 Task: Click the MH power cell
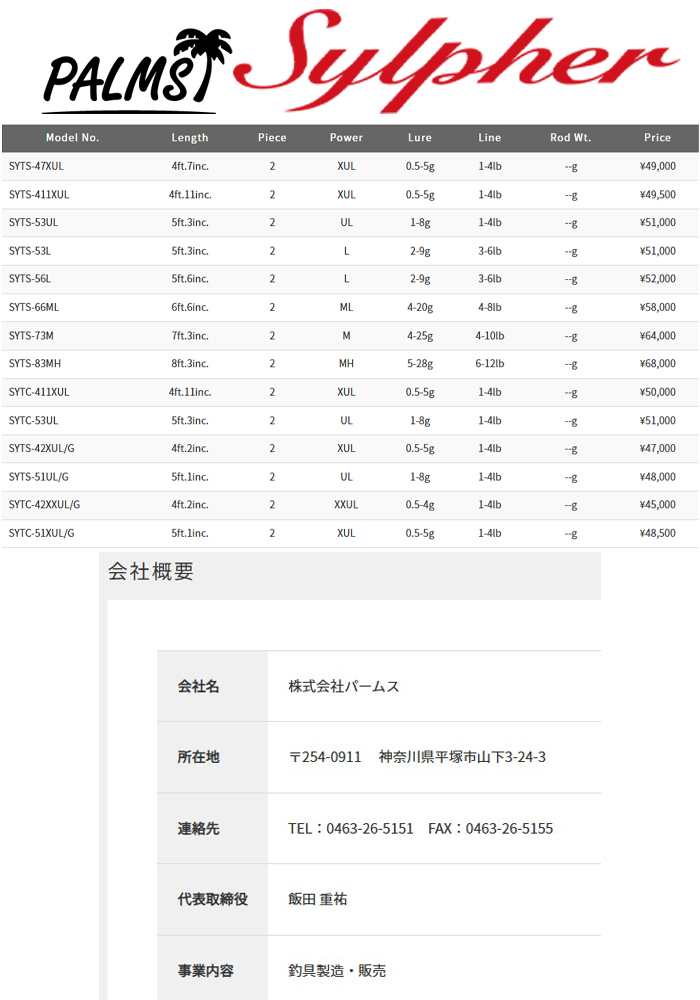346,364
